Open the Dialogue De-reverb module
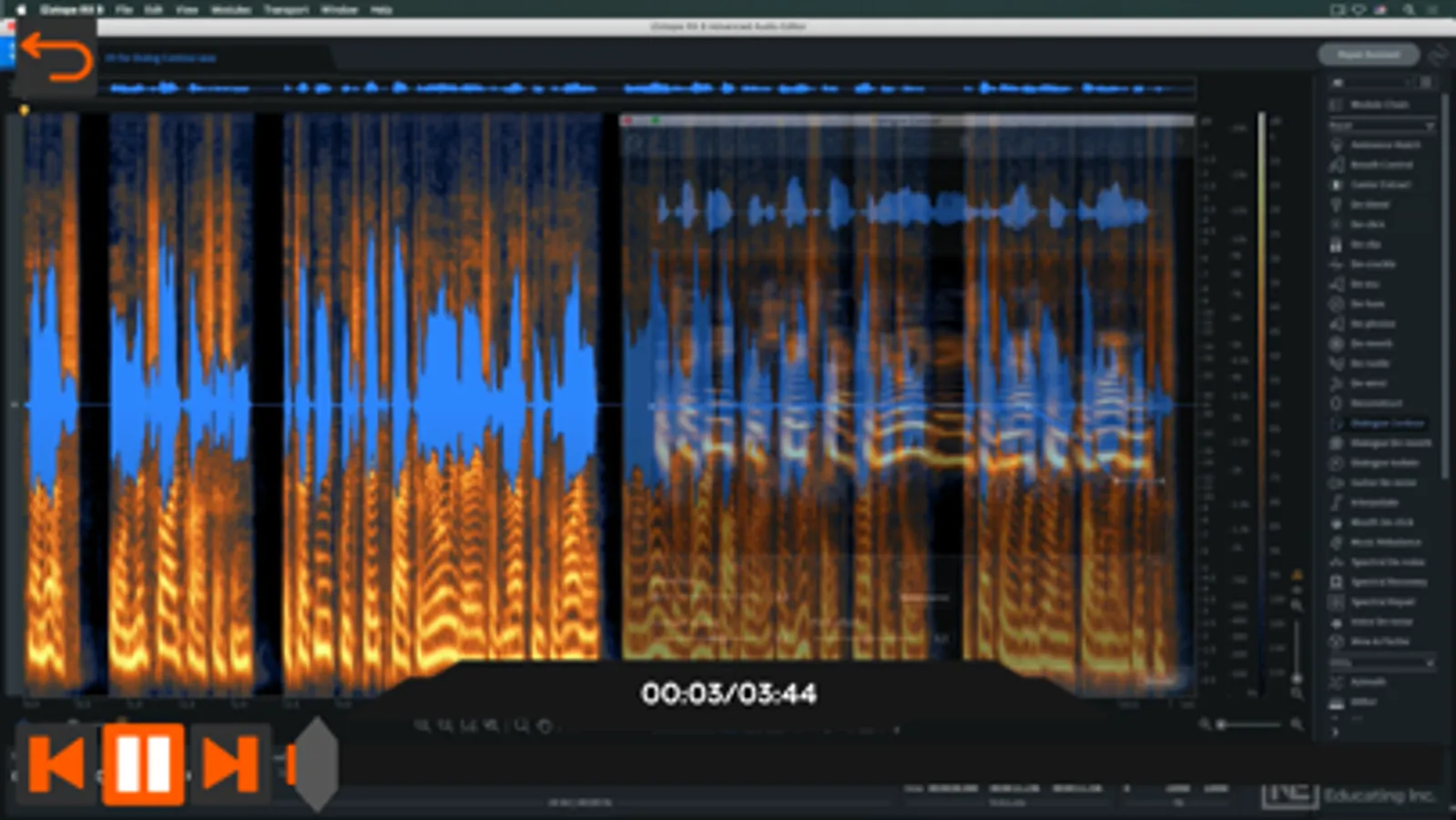The height and width of the screenshot is (820, 1456). pyautogui.click(x=1382, y=444)
